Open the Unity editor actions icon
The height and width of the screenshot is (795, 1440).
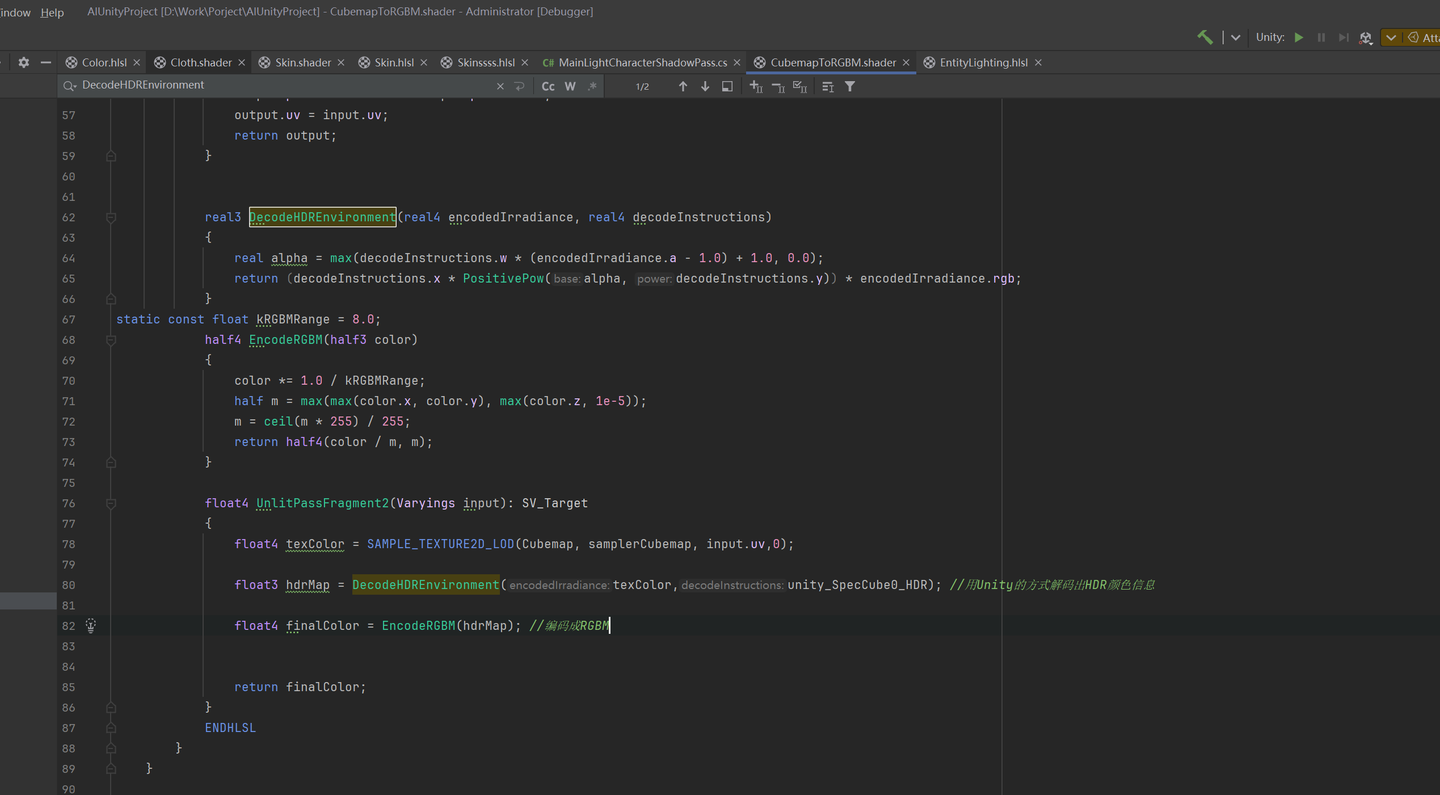pos(1366,38)
